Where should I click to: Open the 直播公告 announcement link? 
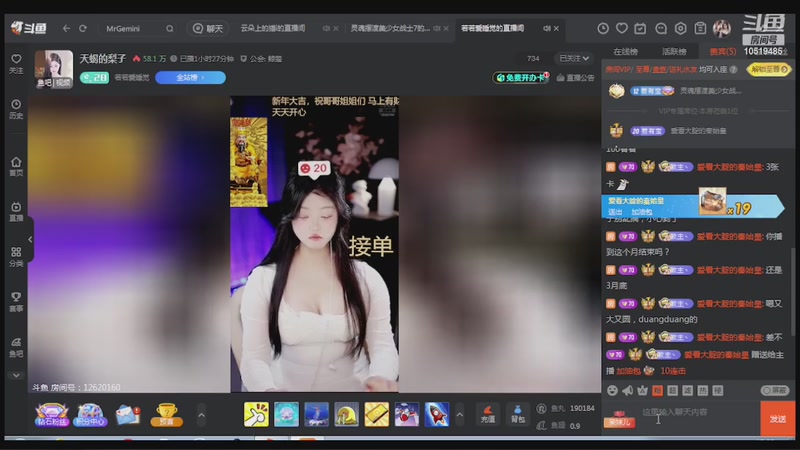tap(576, 78)
